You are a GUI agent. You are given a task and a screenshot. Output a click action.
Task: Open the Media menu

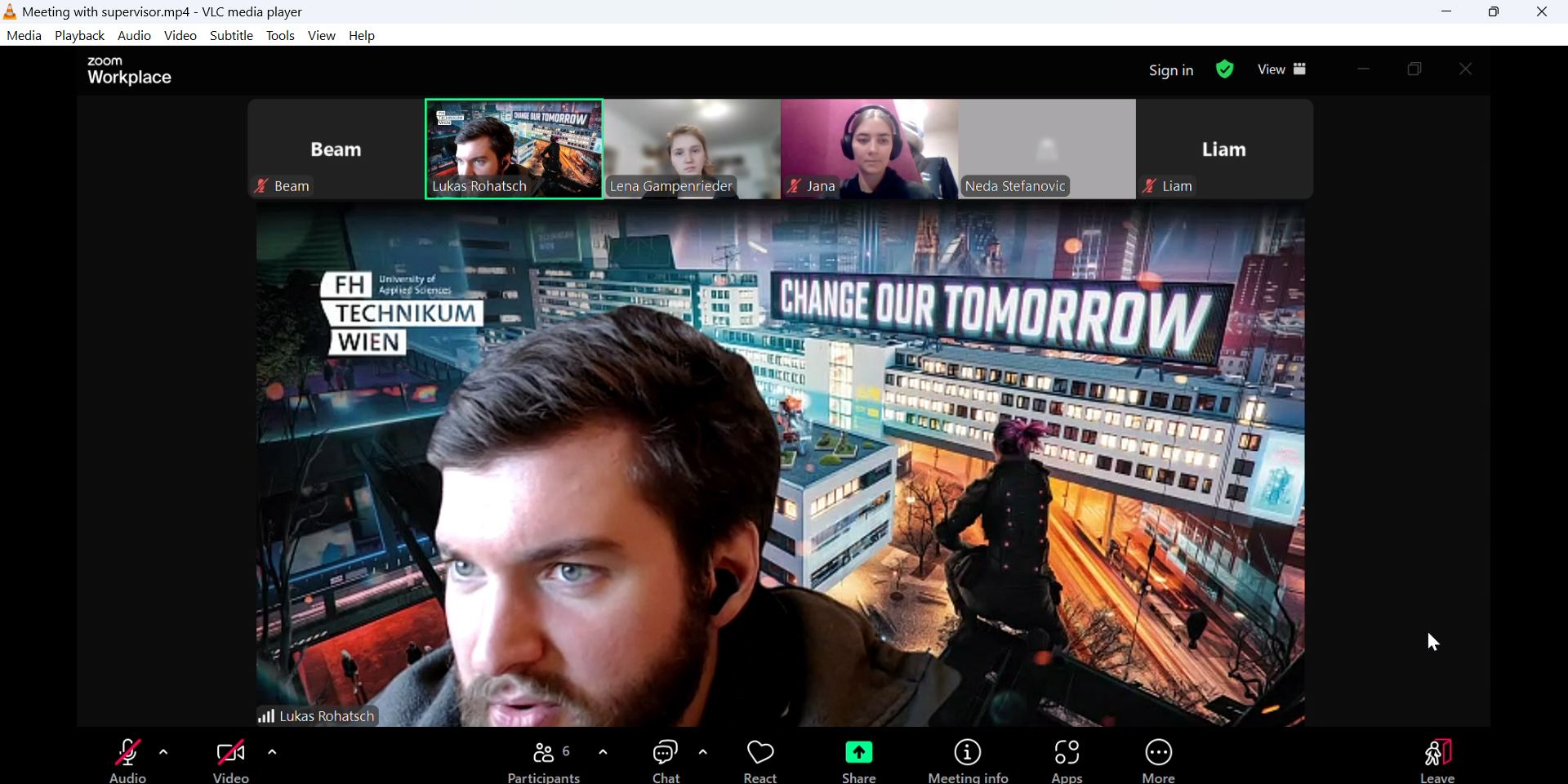tap(24, 36)
